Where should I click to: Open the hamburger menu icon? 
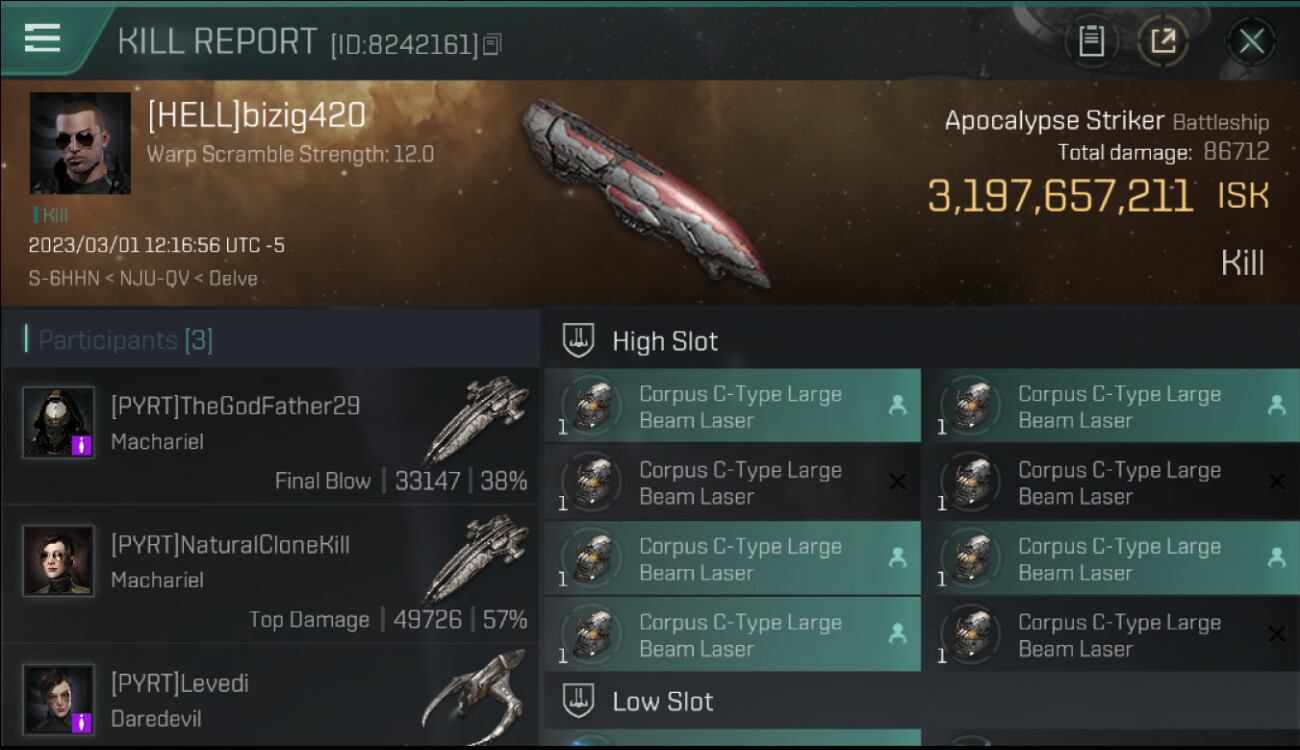[42, 38]
